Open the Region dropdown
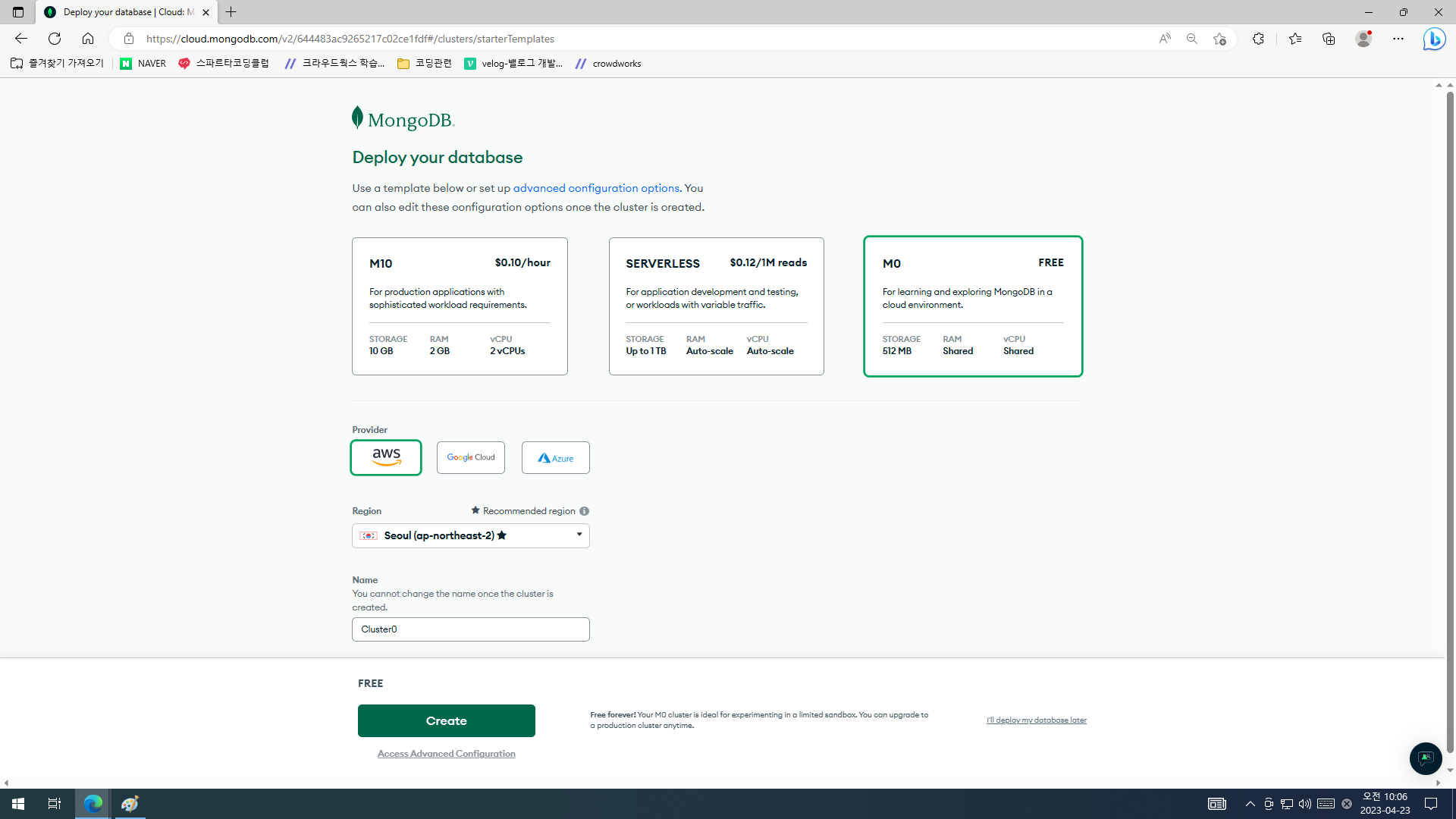The width and height of the screenshot is (1456, 819). [x=471, y=536]
